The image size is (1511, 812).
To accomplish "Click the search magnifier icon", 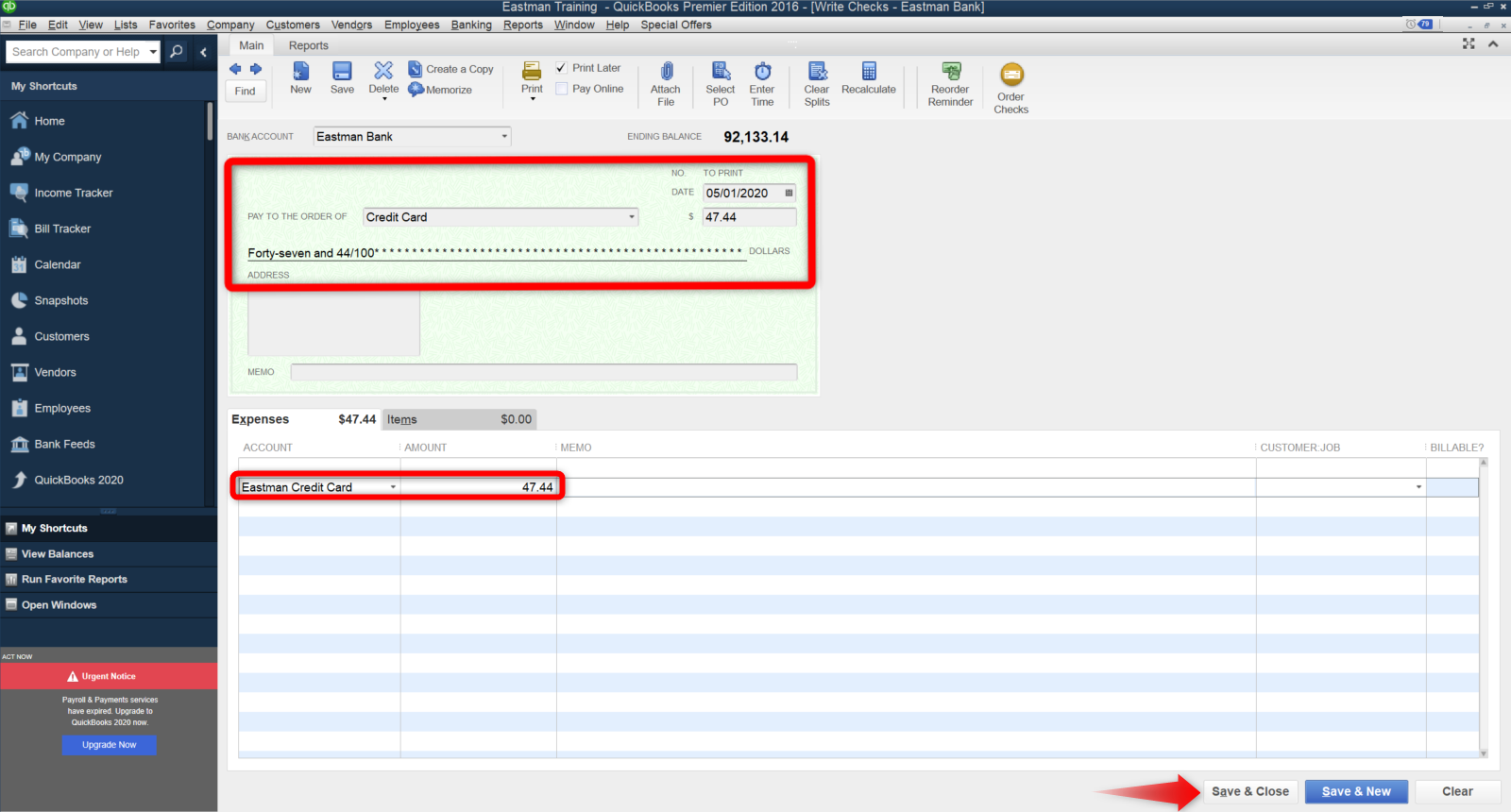I will click(x=177, y=52).
